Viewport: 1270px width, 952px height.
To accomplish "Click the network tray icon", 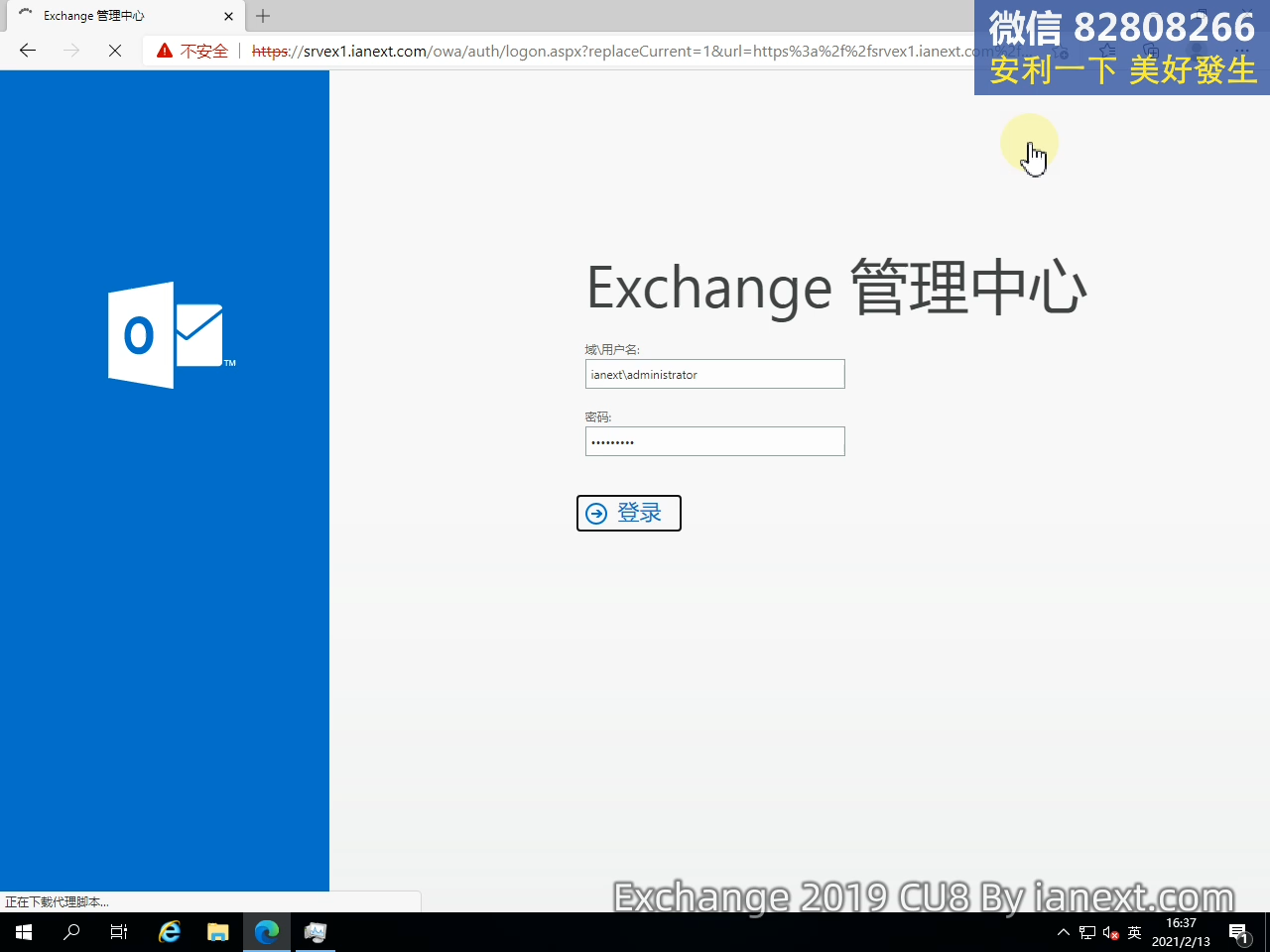I will (1087, 932).
